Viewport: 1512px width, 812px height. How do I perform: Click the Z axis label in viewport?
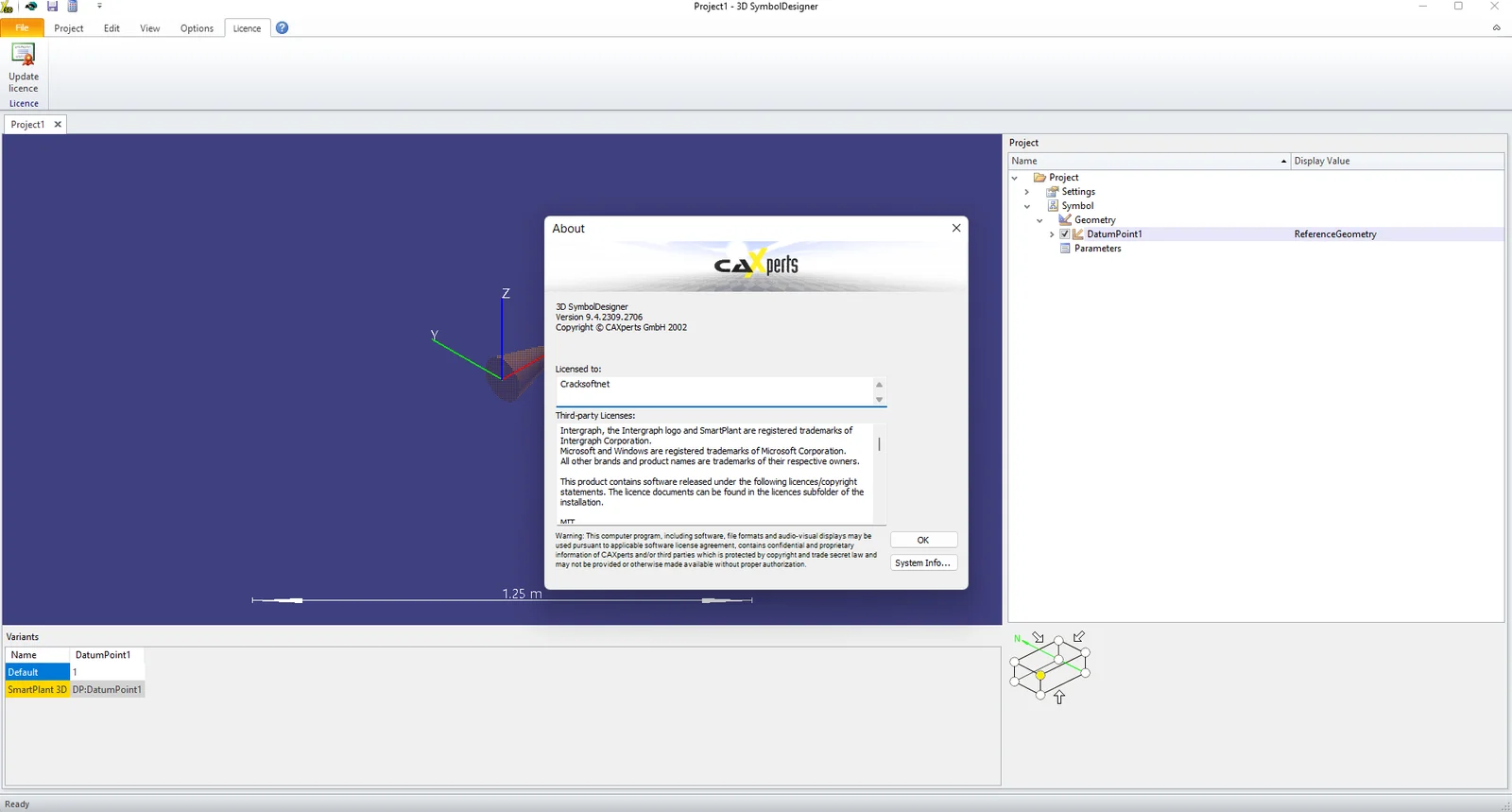(x=506, y=294)
